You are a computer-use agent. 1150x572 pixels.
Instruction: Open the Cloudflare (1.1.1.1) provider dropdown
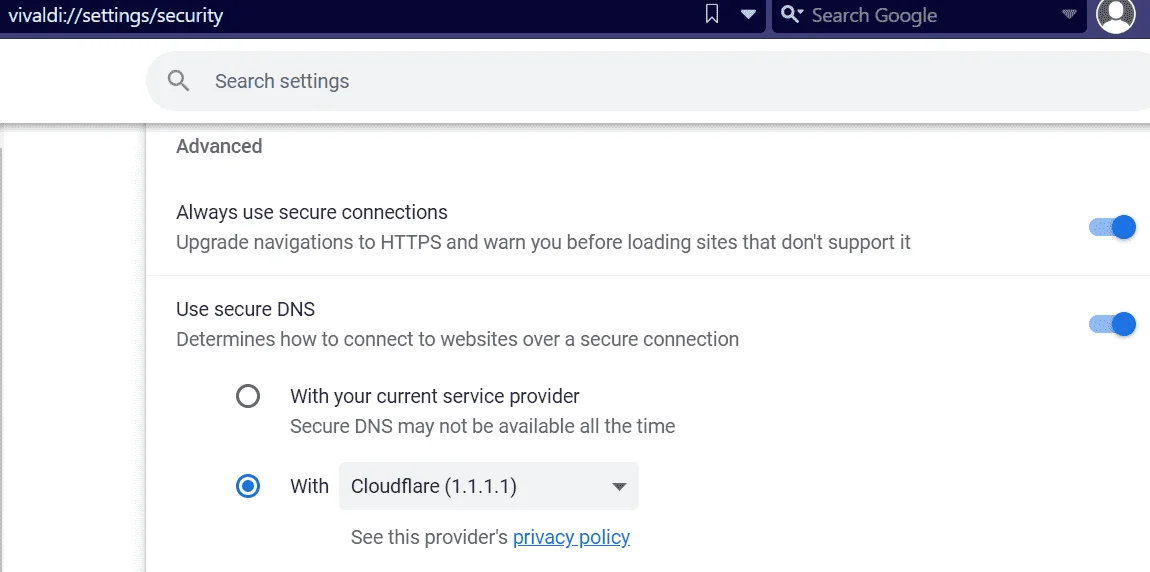point(488,485)
